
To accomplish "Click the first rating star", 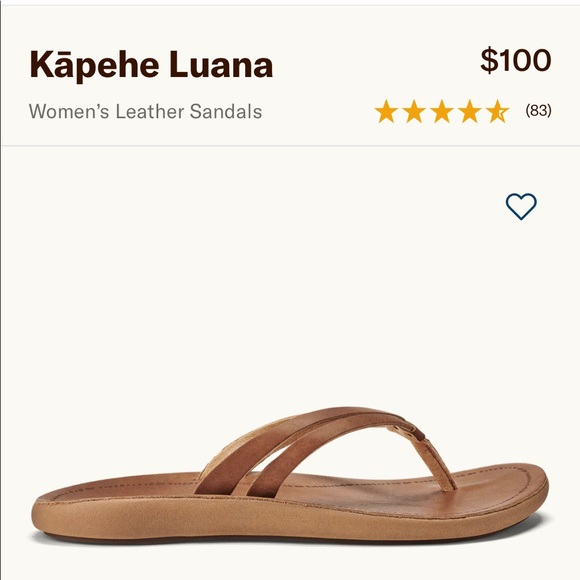I will [386, 111].
